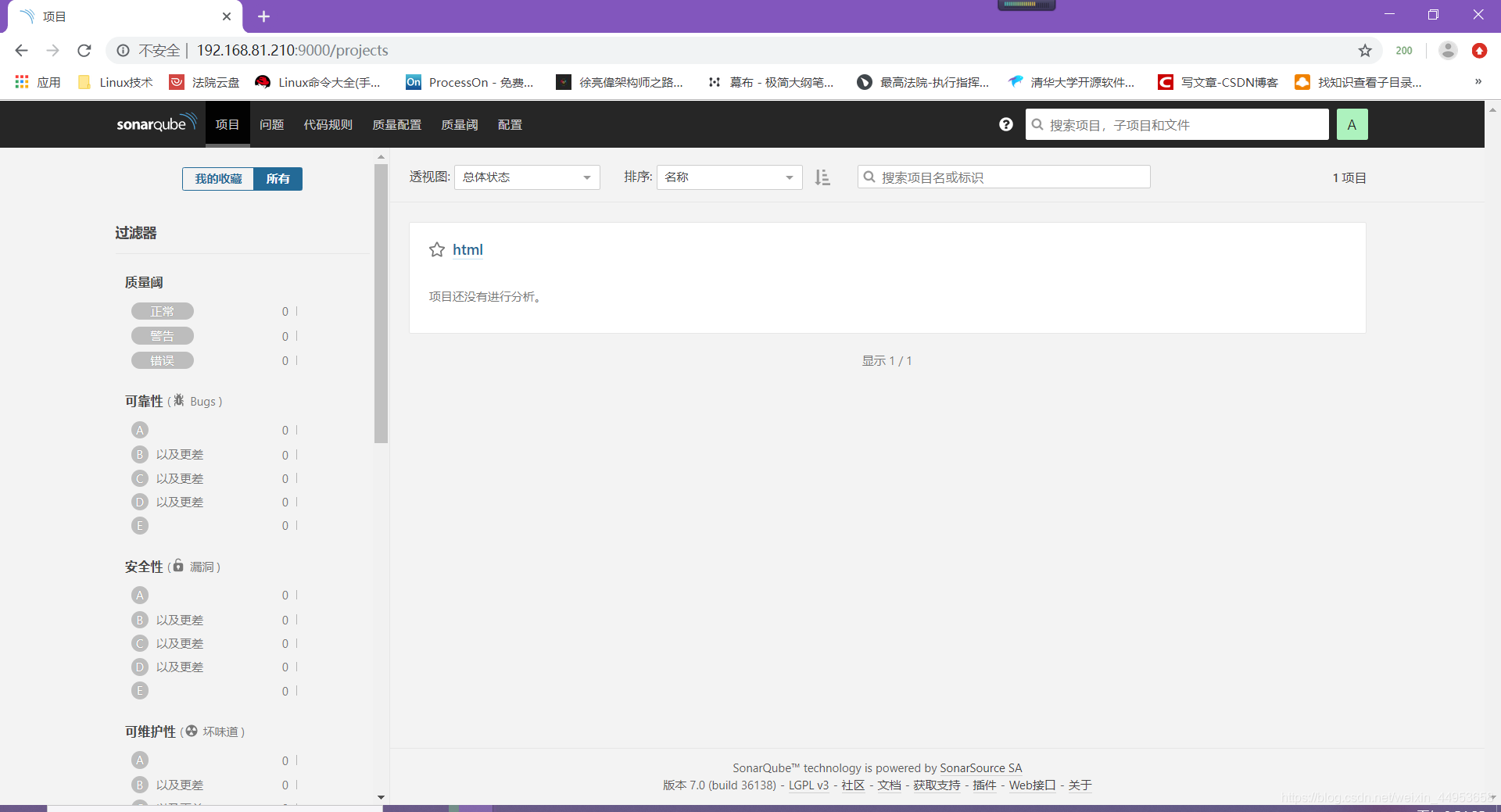Open the help question mark icon

pos(1005,124)
